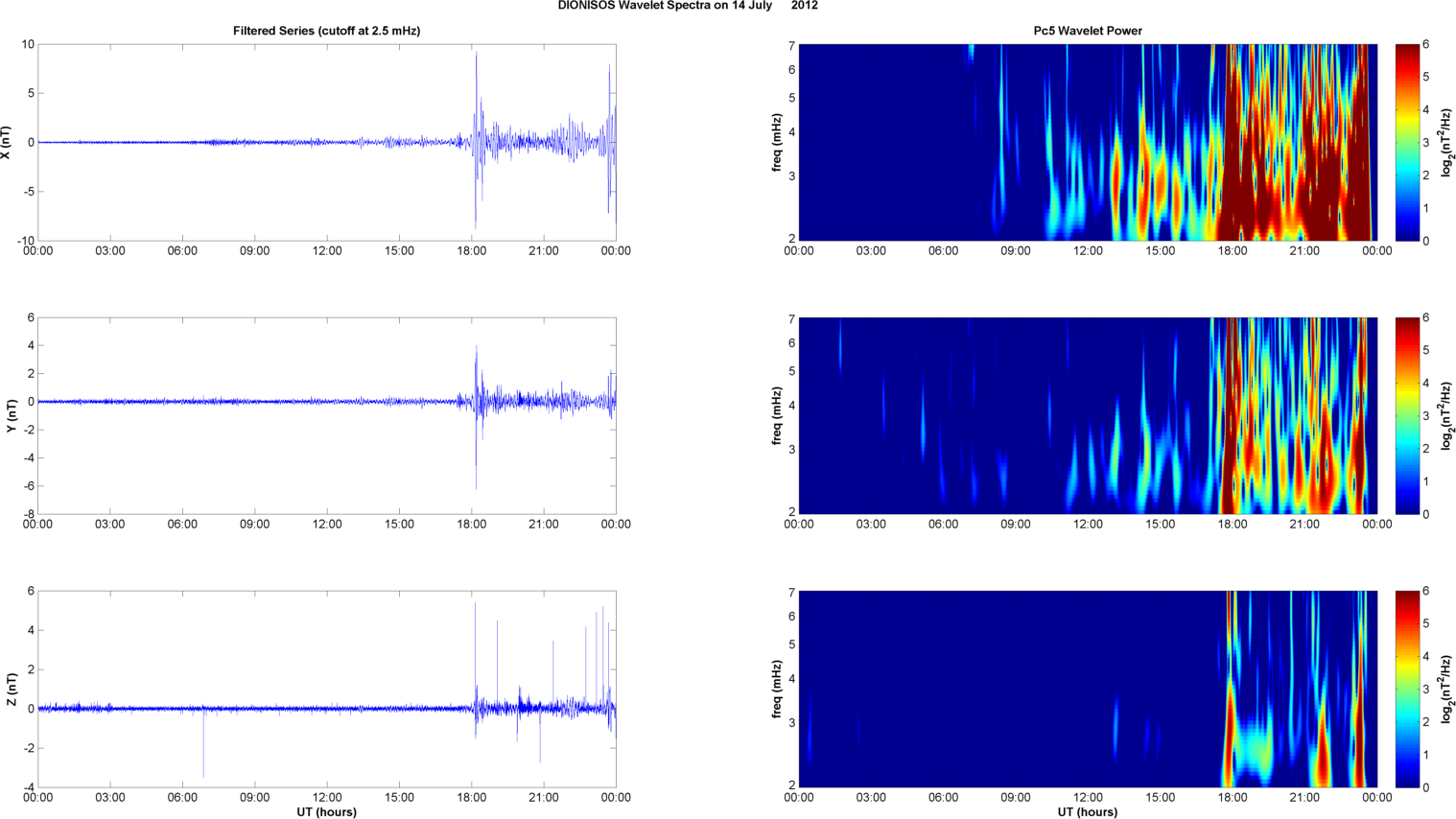1456x819 pixels.
Task: Select 'freq (mHz)' label of bottom spectrogram
Action: (777, 689)
